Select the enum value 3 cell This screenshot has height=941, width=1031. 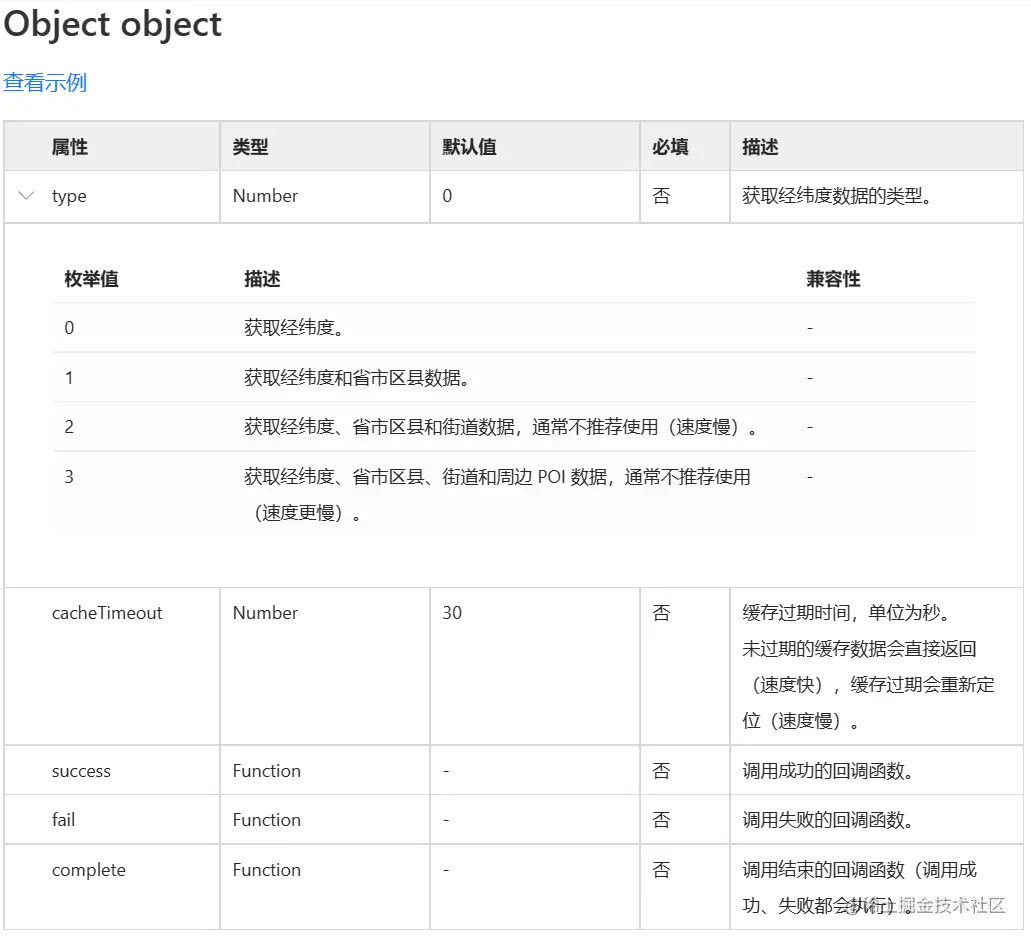[x=69, y=477]
